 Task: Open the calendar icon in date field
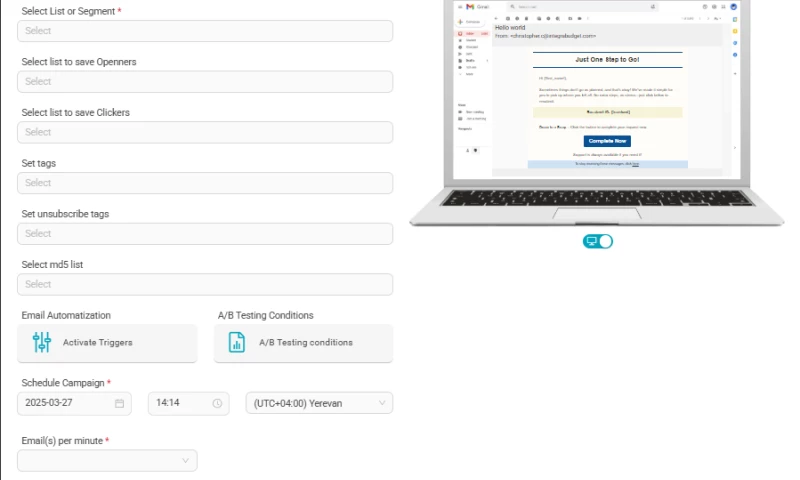(x=119, y=403)
